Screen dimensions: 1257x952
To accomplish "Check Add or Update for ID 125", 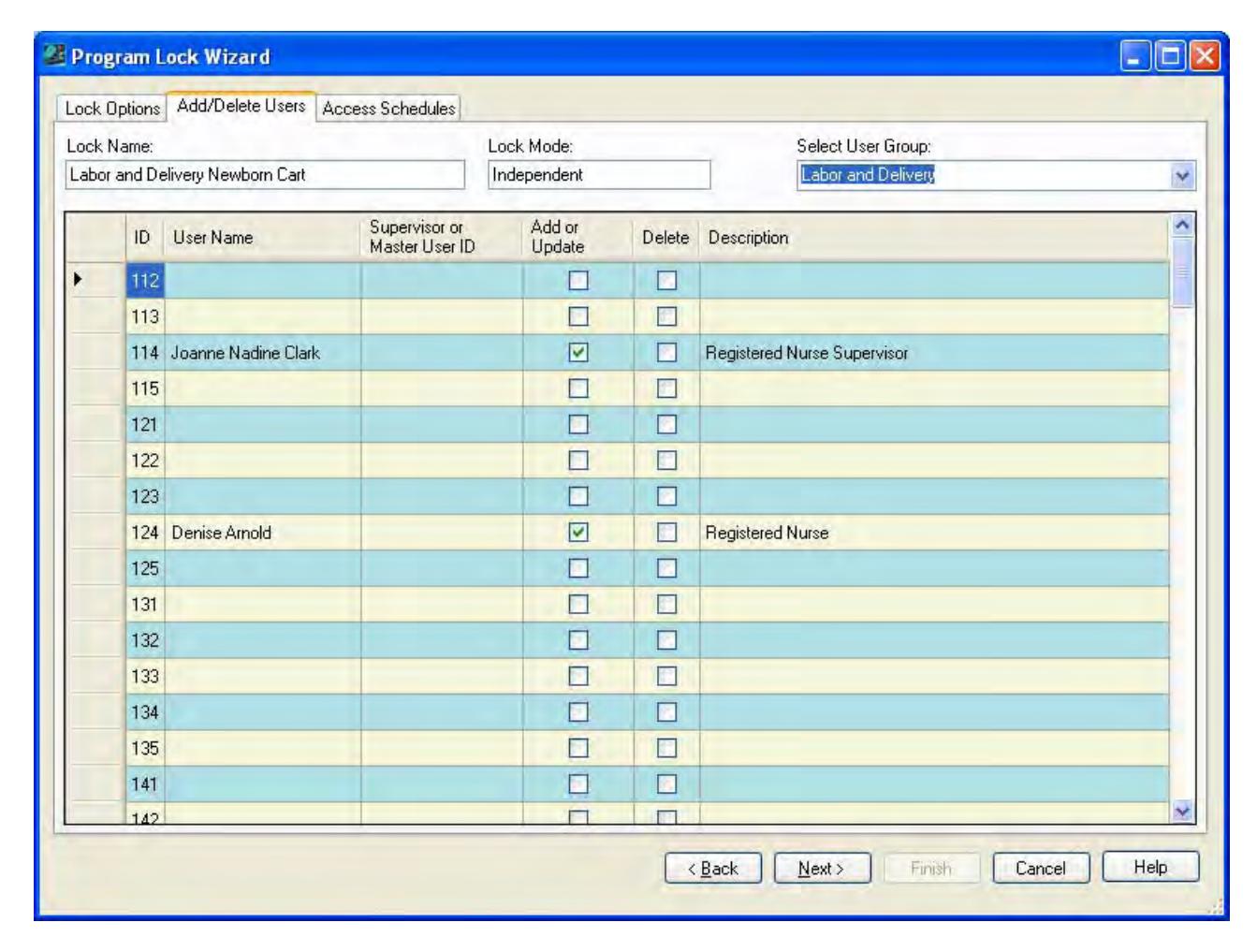I will point(579,568).
